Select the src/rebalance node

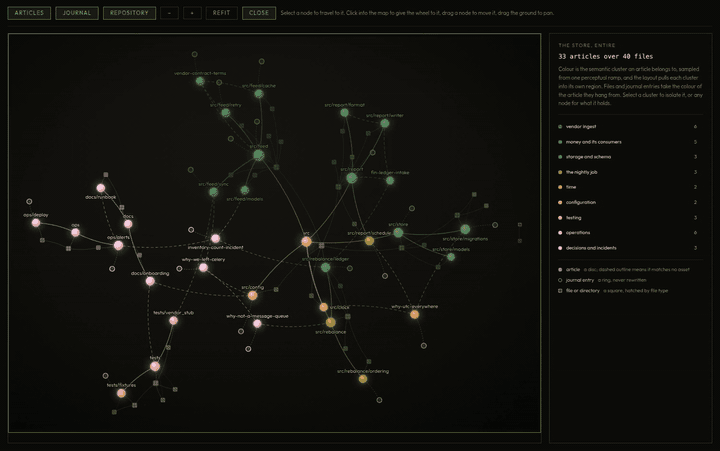[330, 322]
